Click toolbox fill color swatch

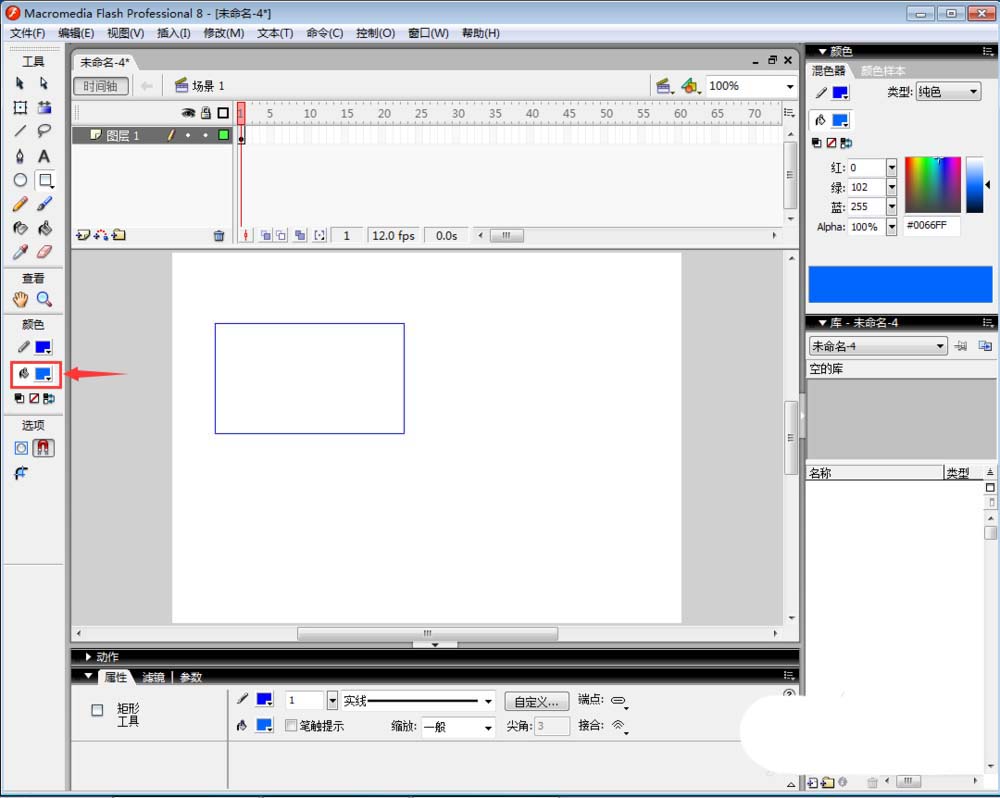click(x=43, y=374)
